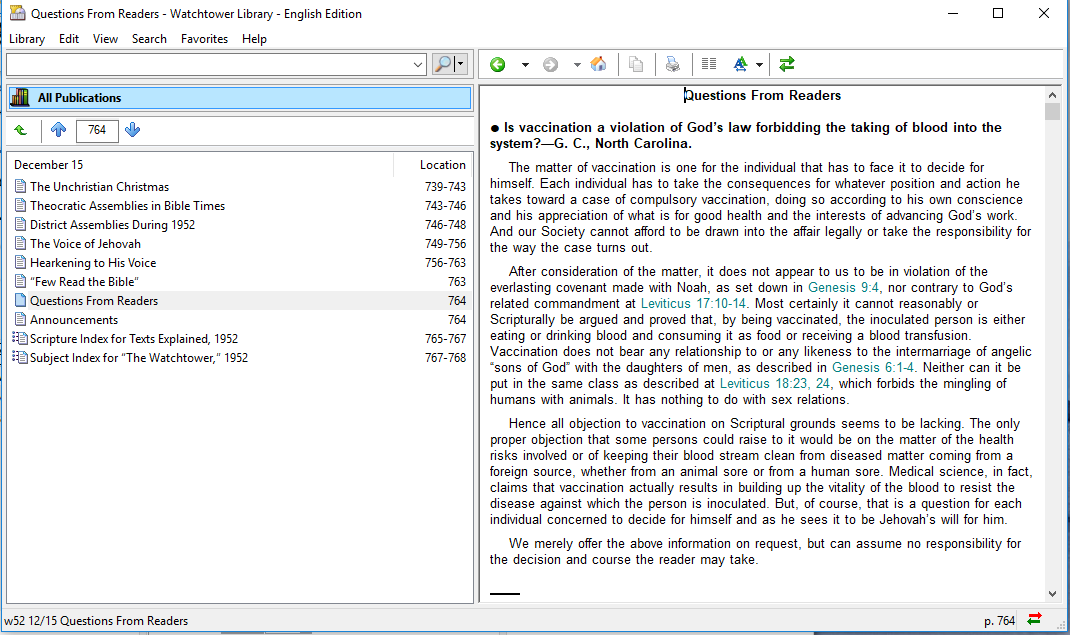This screenshot has width=1070, height=635.
Task: Click the article pane vertical scrollbar thumb
Action: pyautogui.click(x=1052, y=111)
